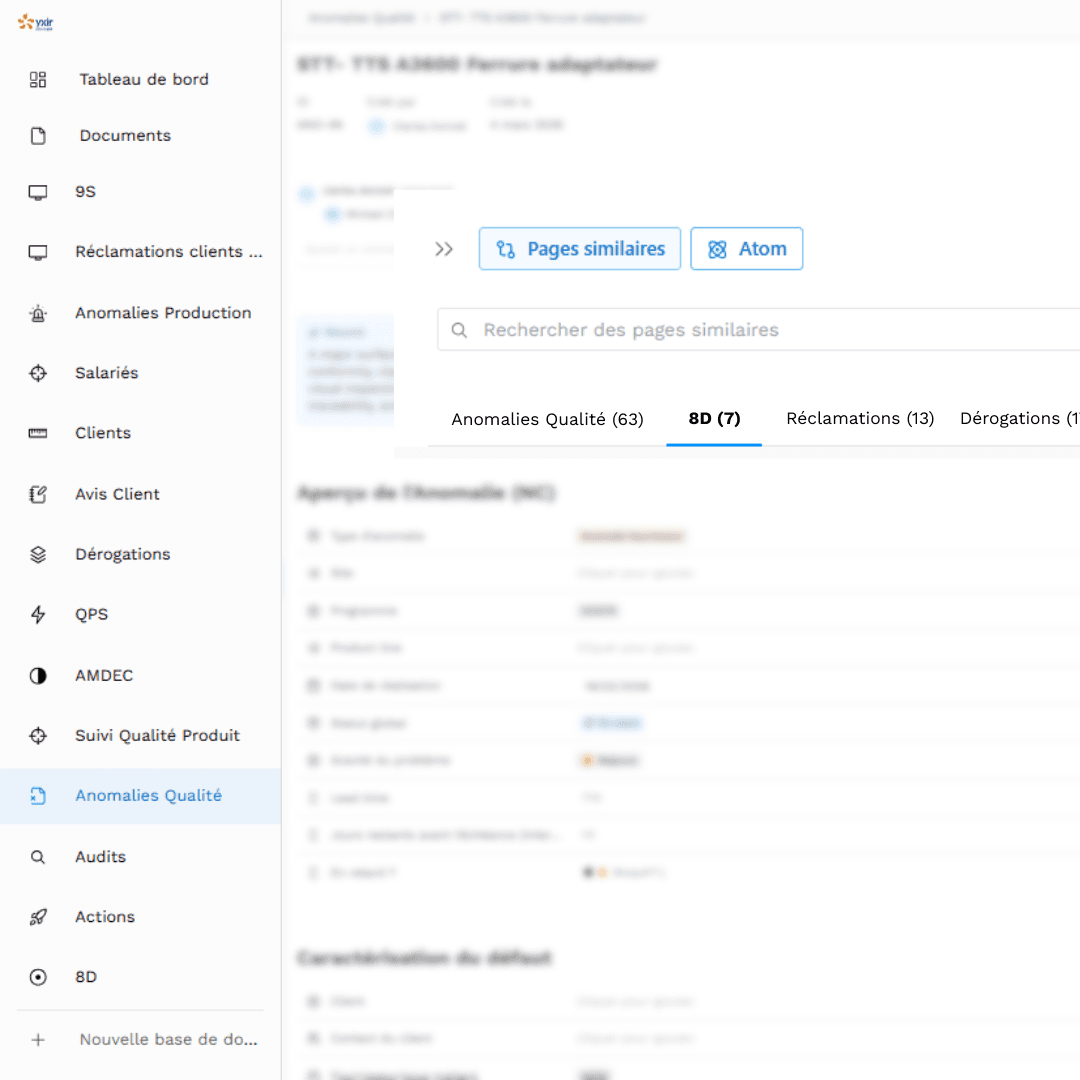Switch to the Dérogations tab
The height and width of the screenshot is (1080, 1080).
tap(1019, 419)
